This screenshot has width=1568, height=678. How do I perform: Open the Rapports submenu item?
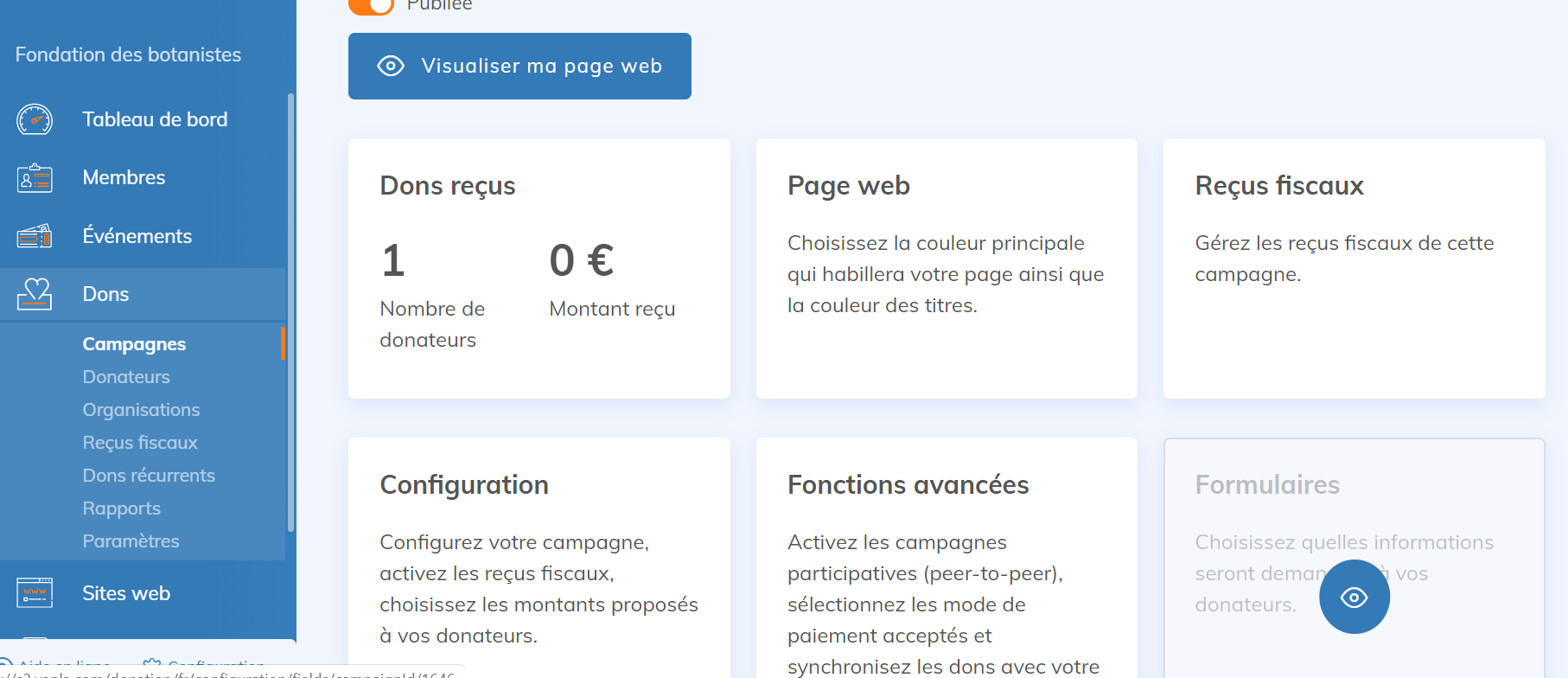point(122,508)
